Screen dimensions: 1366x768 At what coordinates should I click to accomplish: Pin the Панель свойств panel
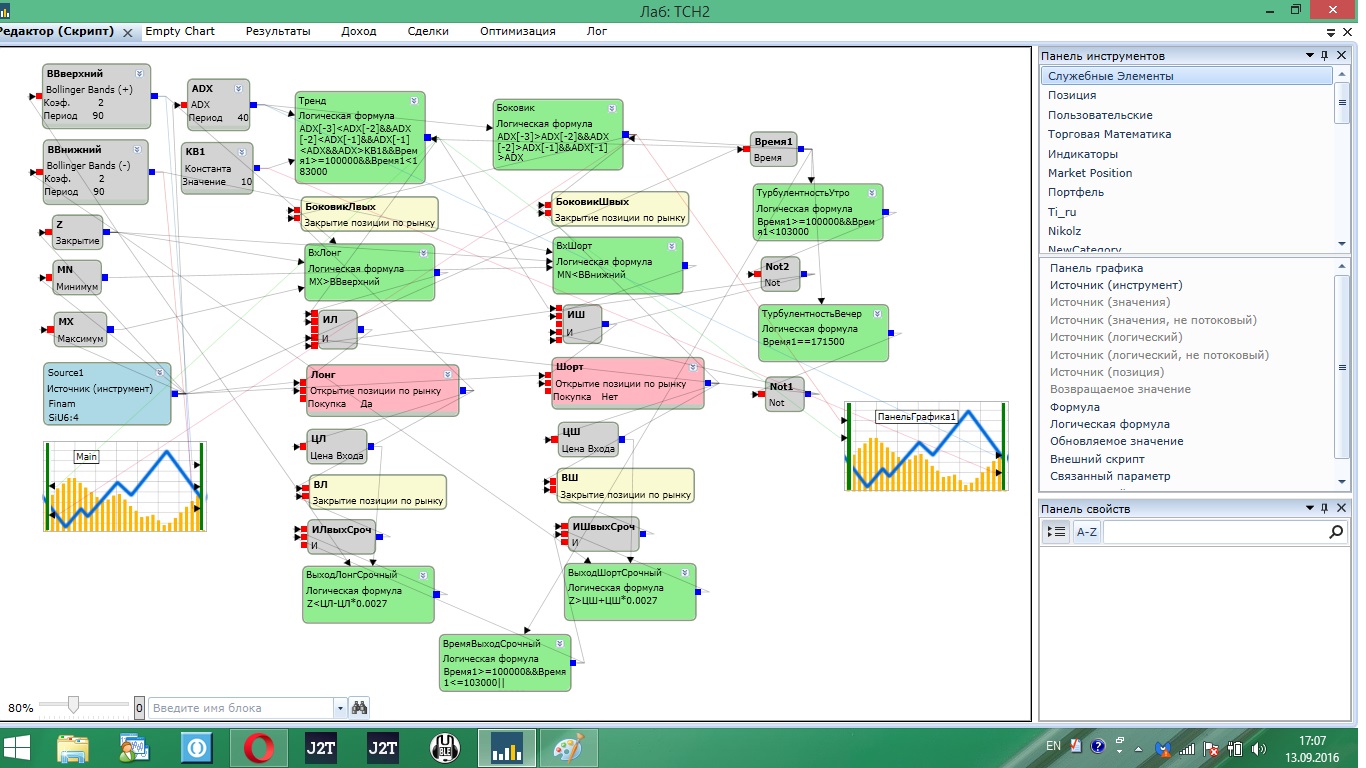coord(1325,509)
